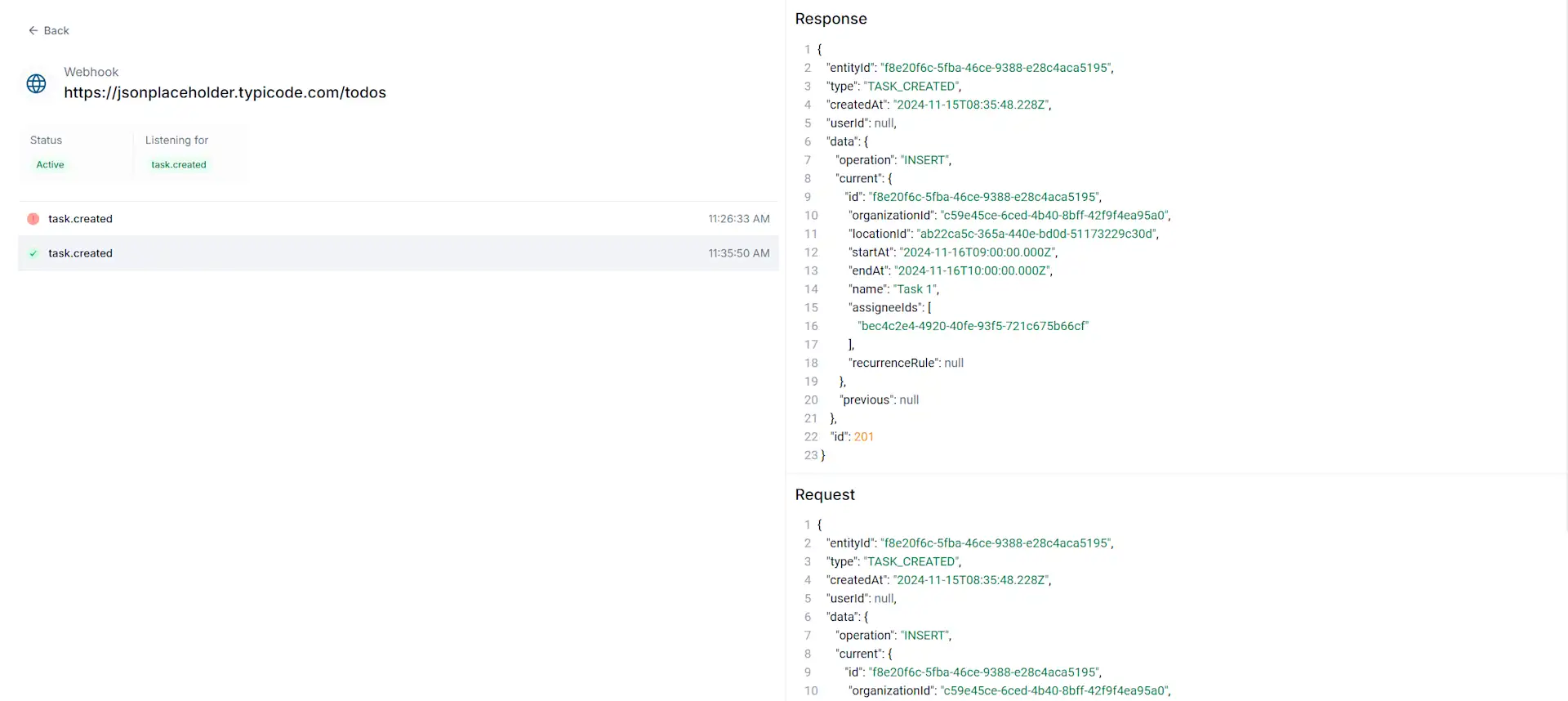Click the Active status badge

(50, 164)
